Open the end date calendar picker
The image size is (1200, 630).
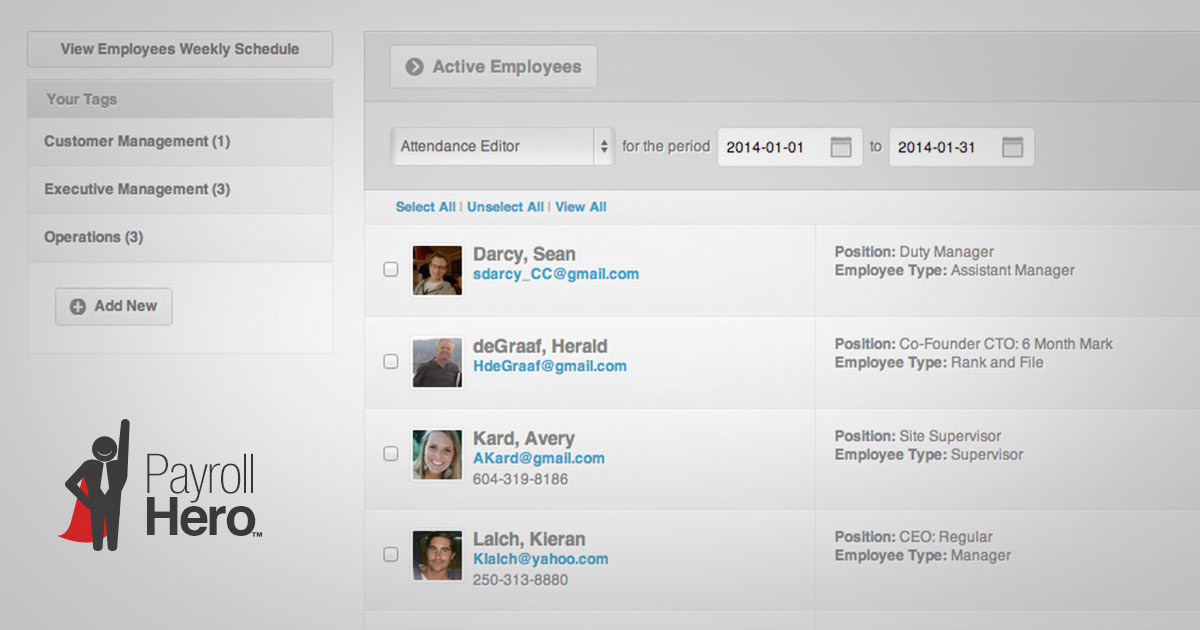[x=1013, y=146]
